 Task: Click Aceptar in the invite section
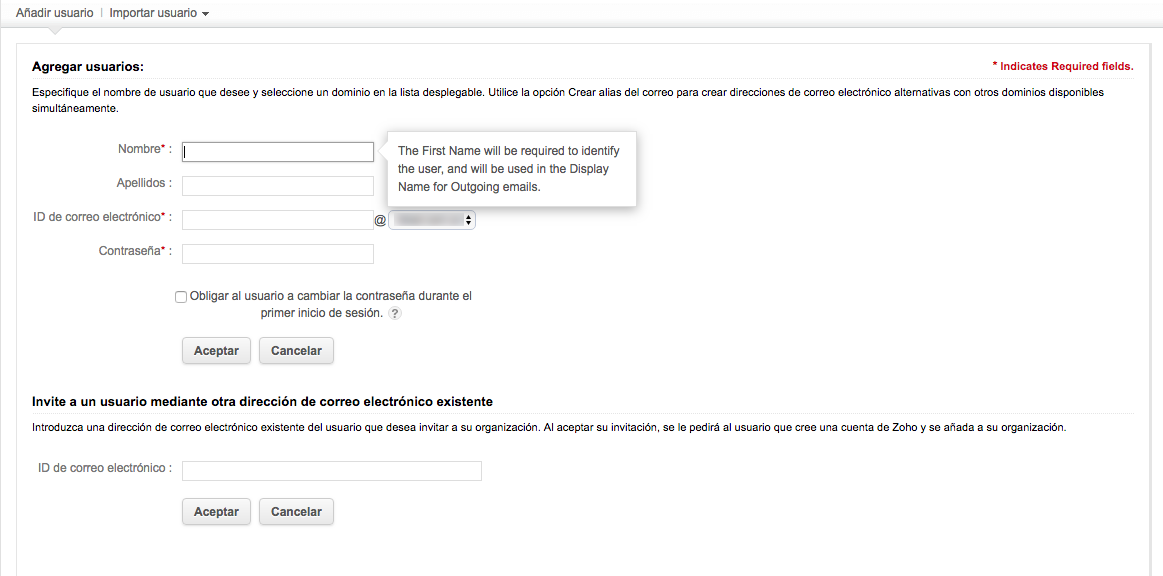tap(216, 512)
